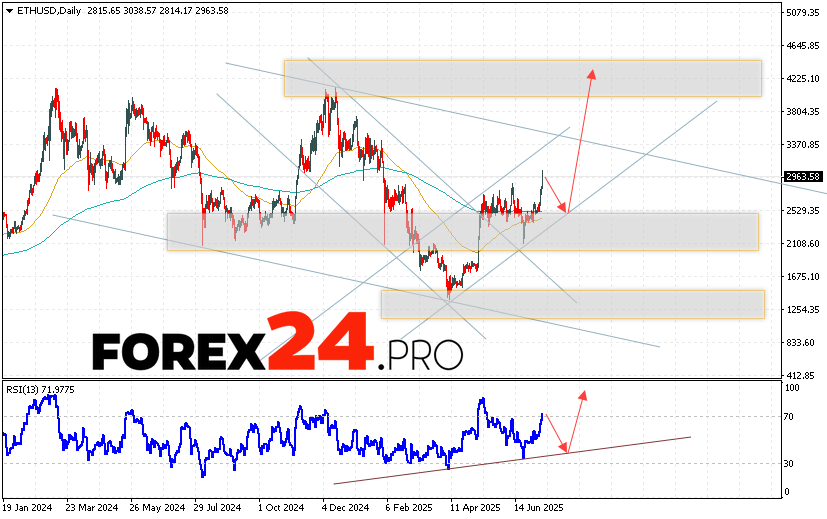827x519 pixels.
Task: Click the long red upward forecast arrowhead
Action: [592, 73]
